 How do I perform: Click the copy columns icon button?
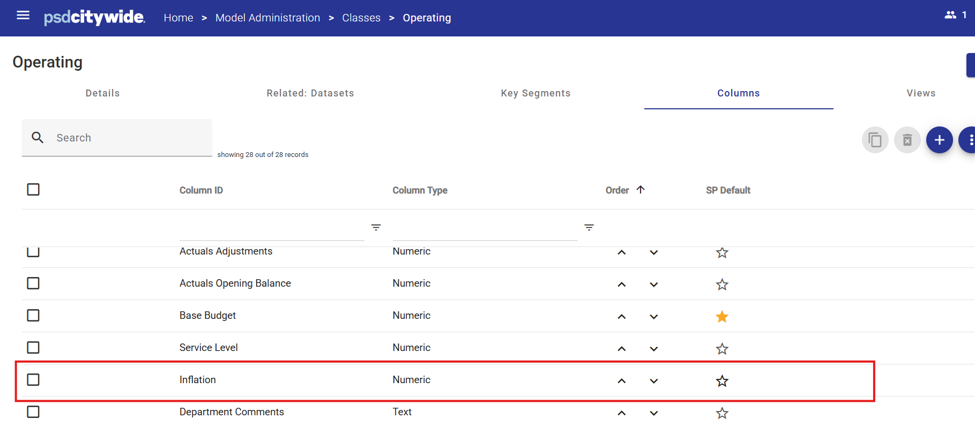(x=875, y=140)
